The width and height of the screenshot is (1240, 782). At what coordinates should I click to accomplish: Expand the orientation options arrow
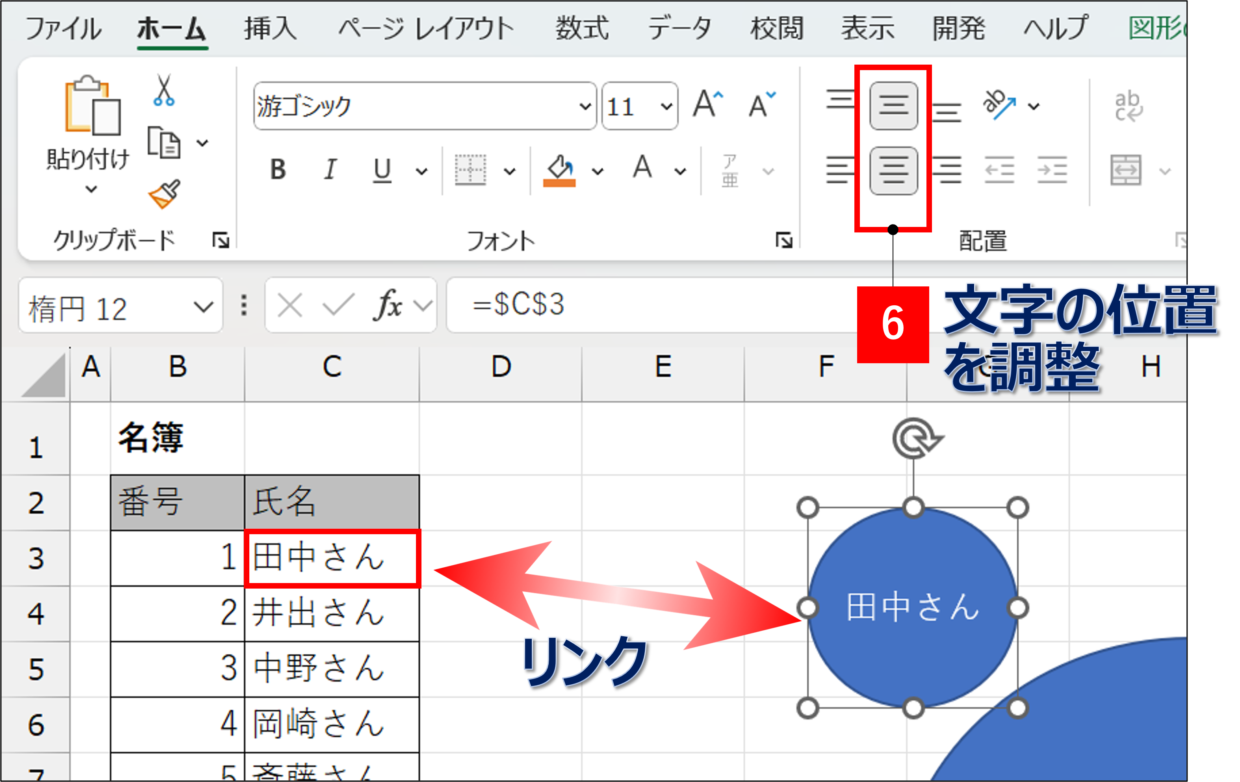(x=1034, y=105)
